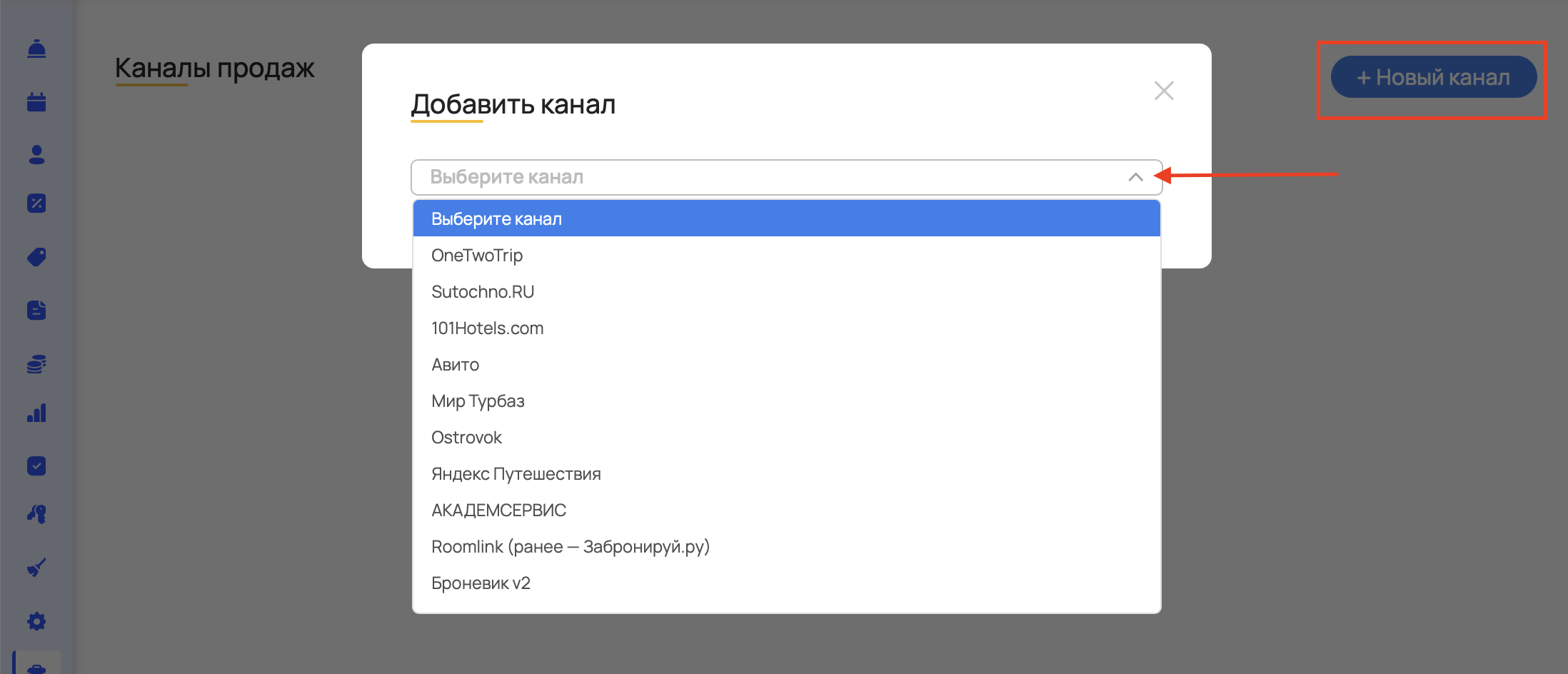The width and height of the screenshot is (1568, 674).
Task: Select the tasks checkmark icon
Action: coord(36,466)
